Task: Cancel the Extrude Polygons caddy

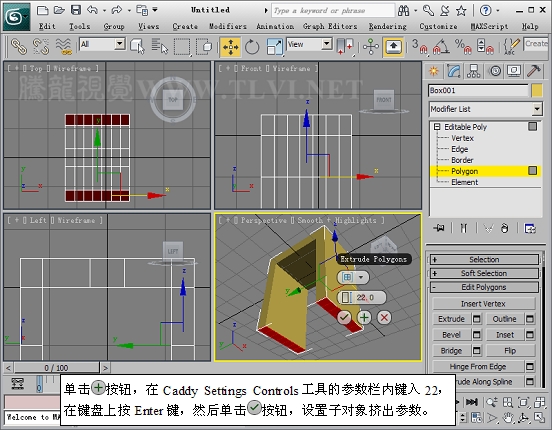Action: (384, 317)
